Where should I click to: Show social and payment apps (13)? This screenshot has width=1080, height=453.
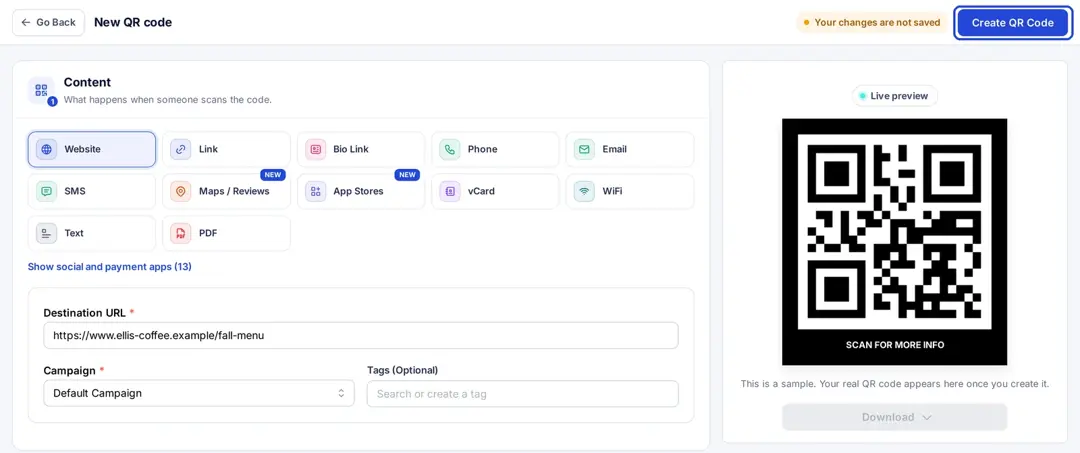pos(110,266)
